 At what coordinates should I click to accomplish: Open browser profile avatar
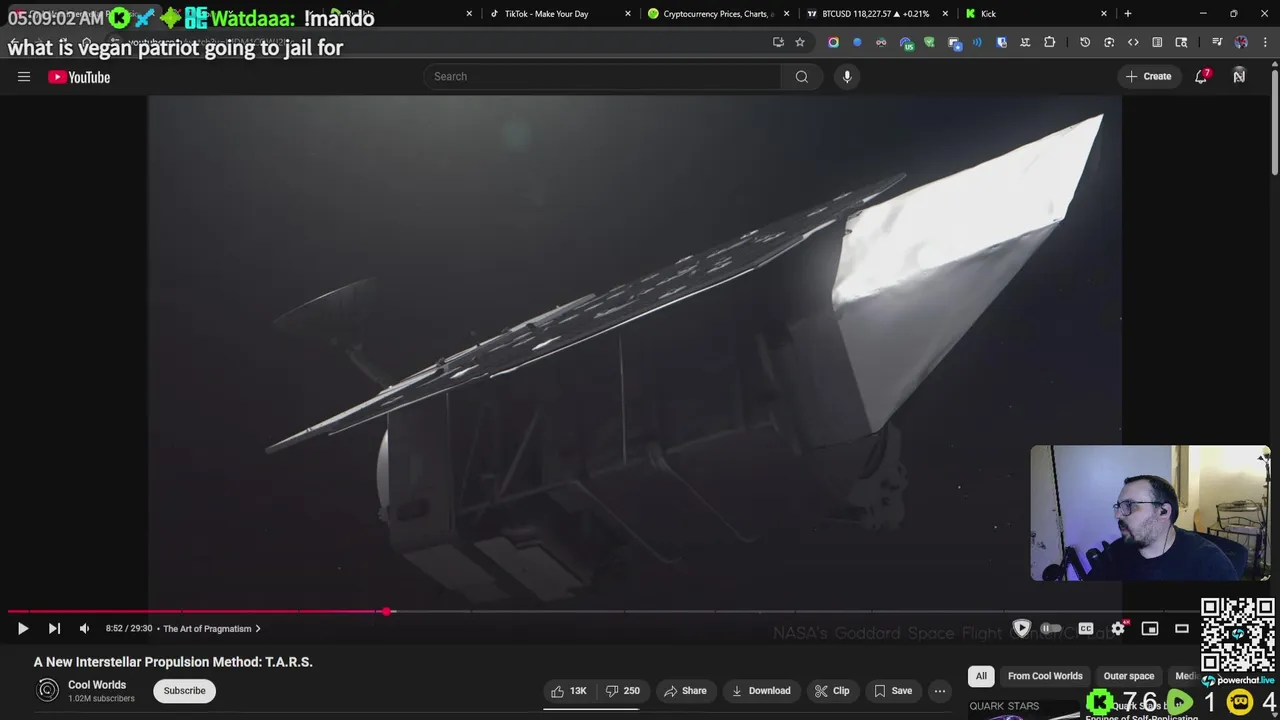[1241, 42]
